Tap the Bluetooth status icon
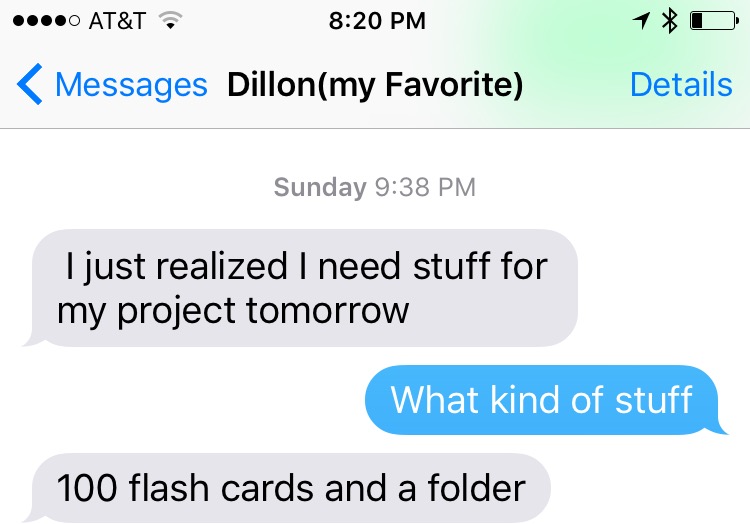Viewport: 750px width, 524px height. click(x=670, y=21)
